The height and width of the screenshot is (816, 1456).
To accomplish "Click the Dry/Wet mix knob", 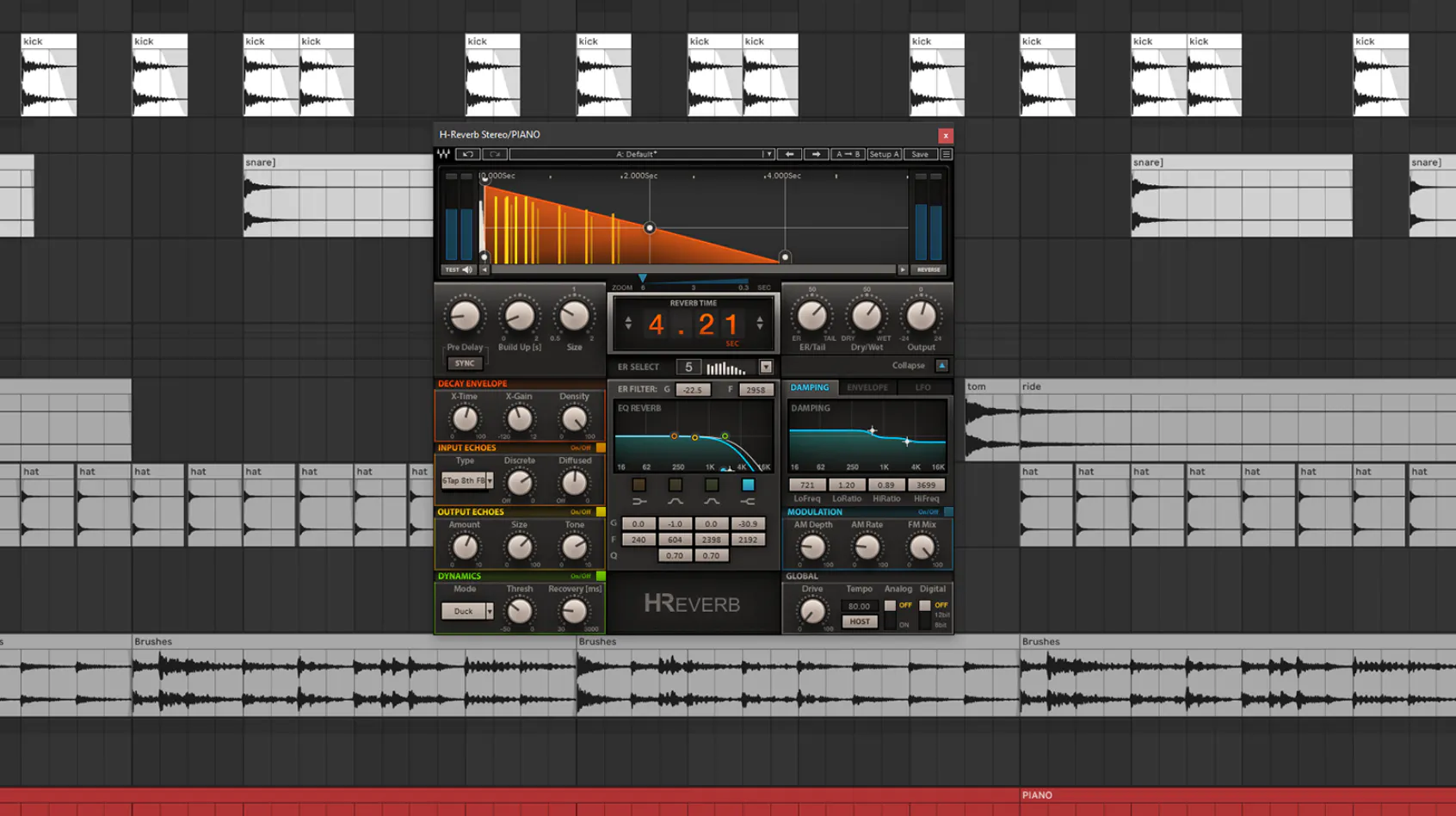I will (x=867, y=317).
